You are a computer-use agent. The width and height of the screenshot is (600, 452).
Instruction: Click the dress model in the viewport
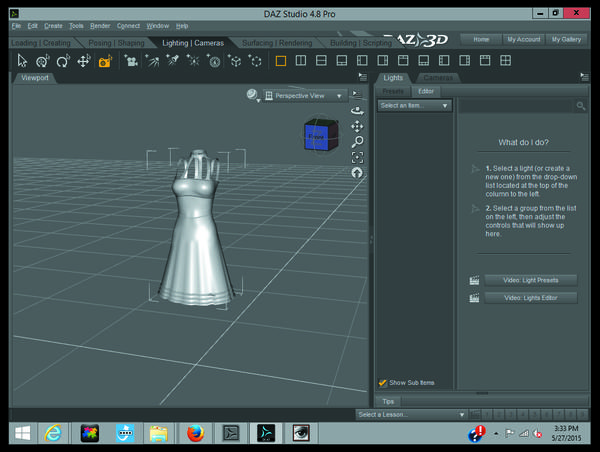pyautogui.click(x=196, y=228)
